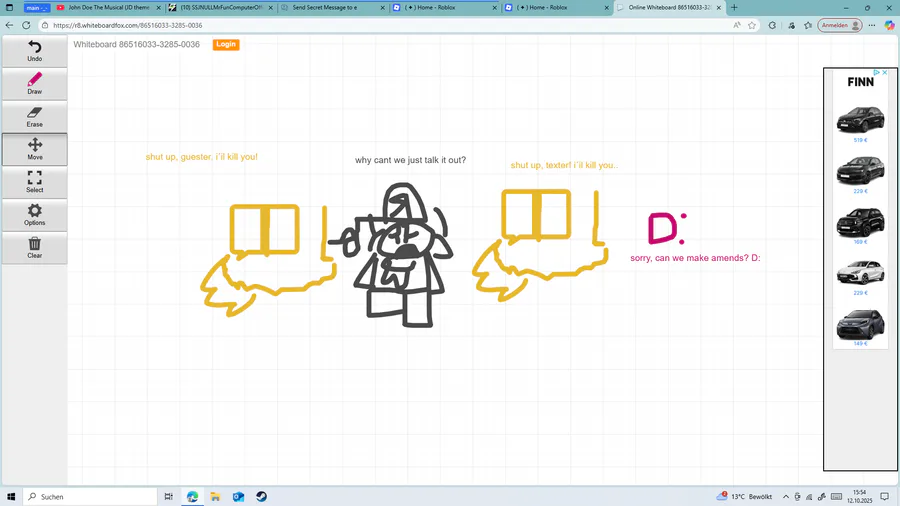Focus the whiteboardfox URL address field

[385, 25]
